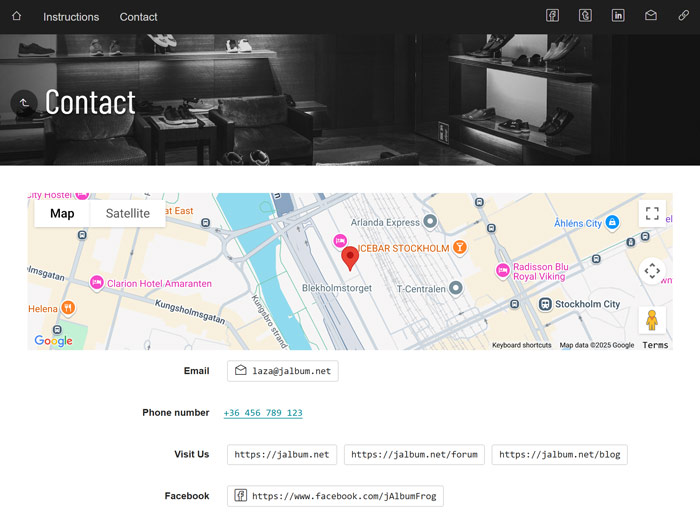Copy page link with chain icon
The height and width of the screenshot is (525, 700).
point(683,16)
